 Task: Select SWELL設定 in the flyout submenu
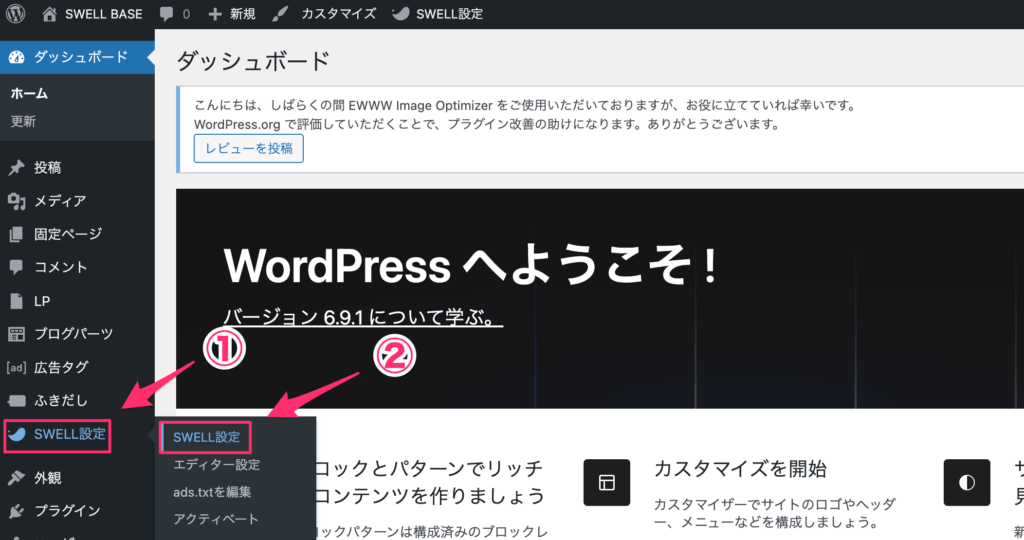(206, 437)
